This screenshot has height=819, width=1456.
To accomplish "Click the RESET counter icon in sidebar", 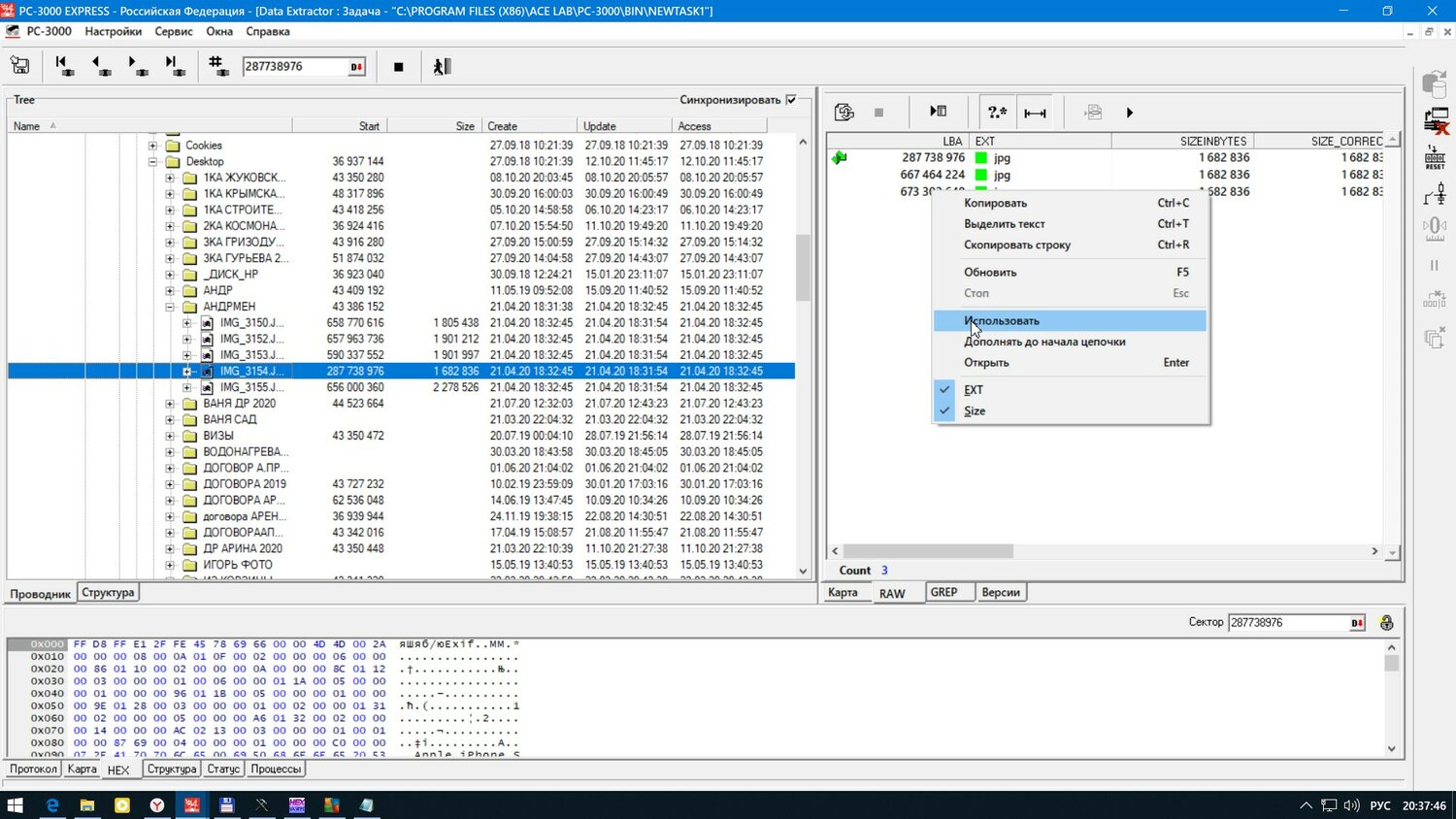I will click(1435, 158).
